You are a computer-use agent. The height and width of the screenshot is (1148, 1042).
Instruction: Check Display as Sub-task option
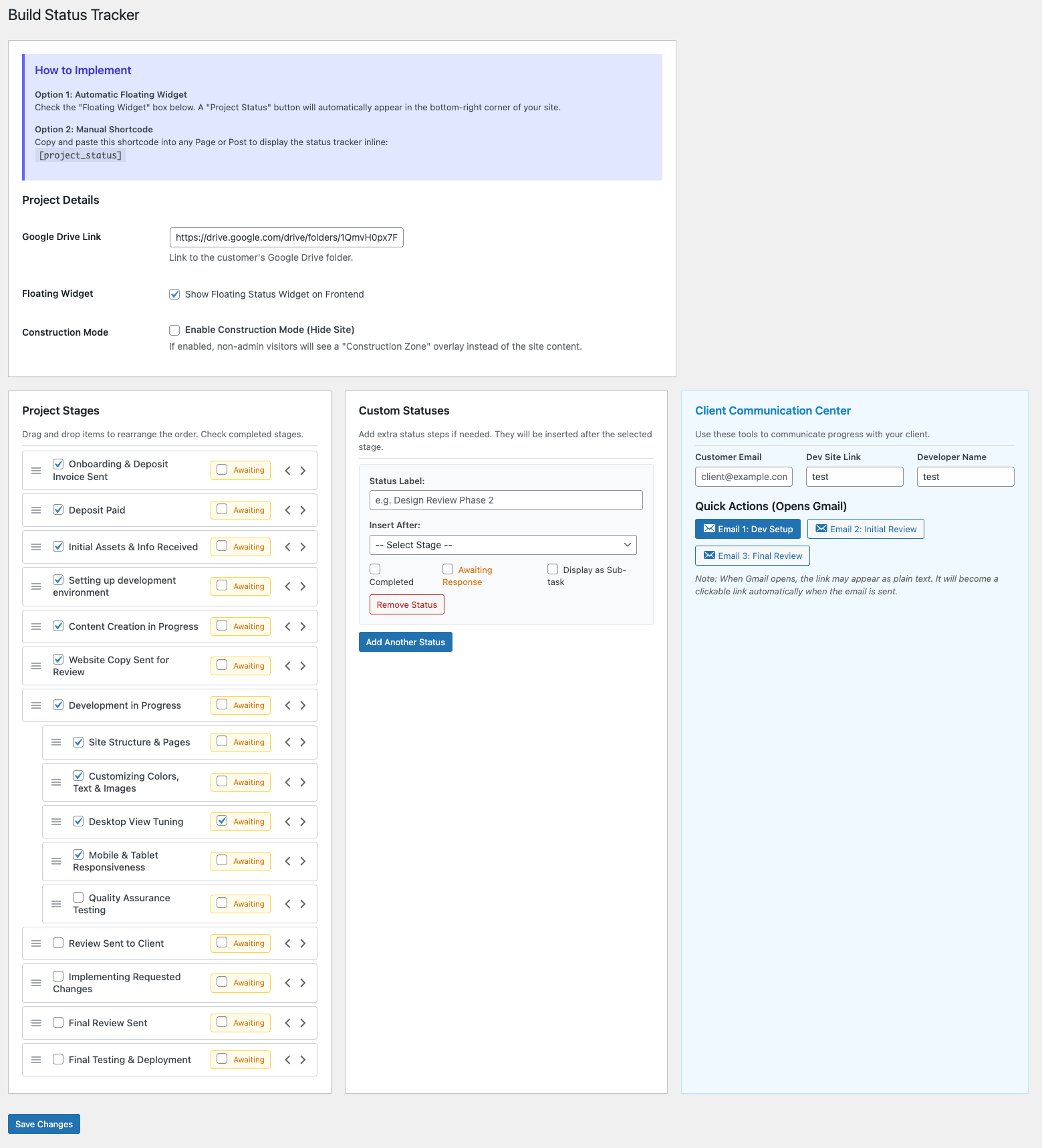coord(553,569)
